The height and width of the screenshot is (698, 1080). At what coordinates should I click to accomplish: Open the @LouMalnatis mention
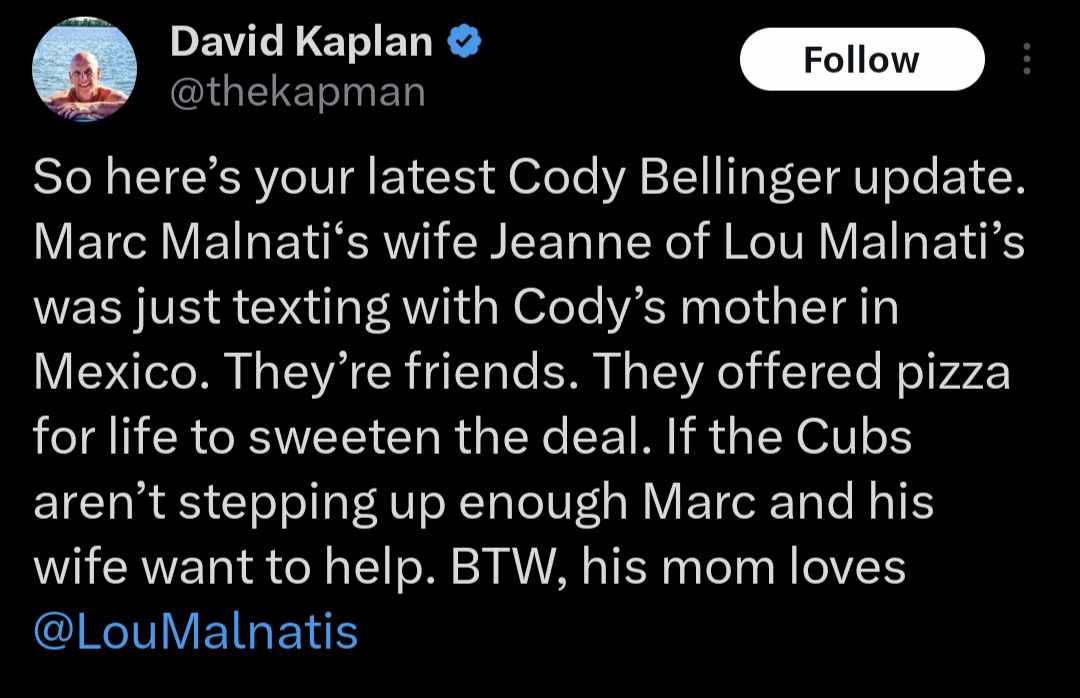point(196,631)
